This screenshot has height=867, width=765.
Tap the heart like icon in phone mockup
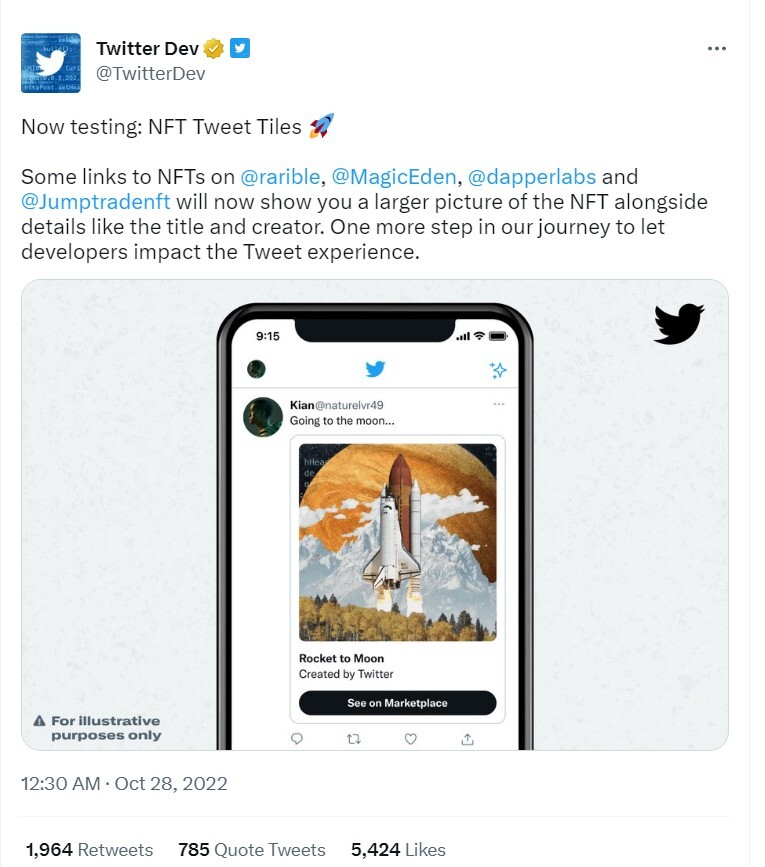coord(411,739)
